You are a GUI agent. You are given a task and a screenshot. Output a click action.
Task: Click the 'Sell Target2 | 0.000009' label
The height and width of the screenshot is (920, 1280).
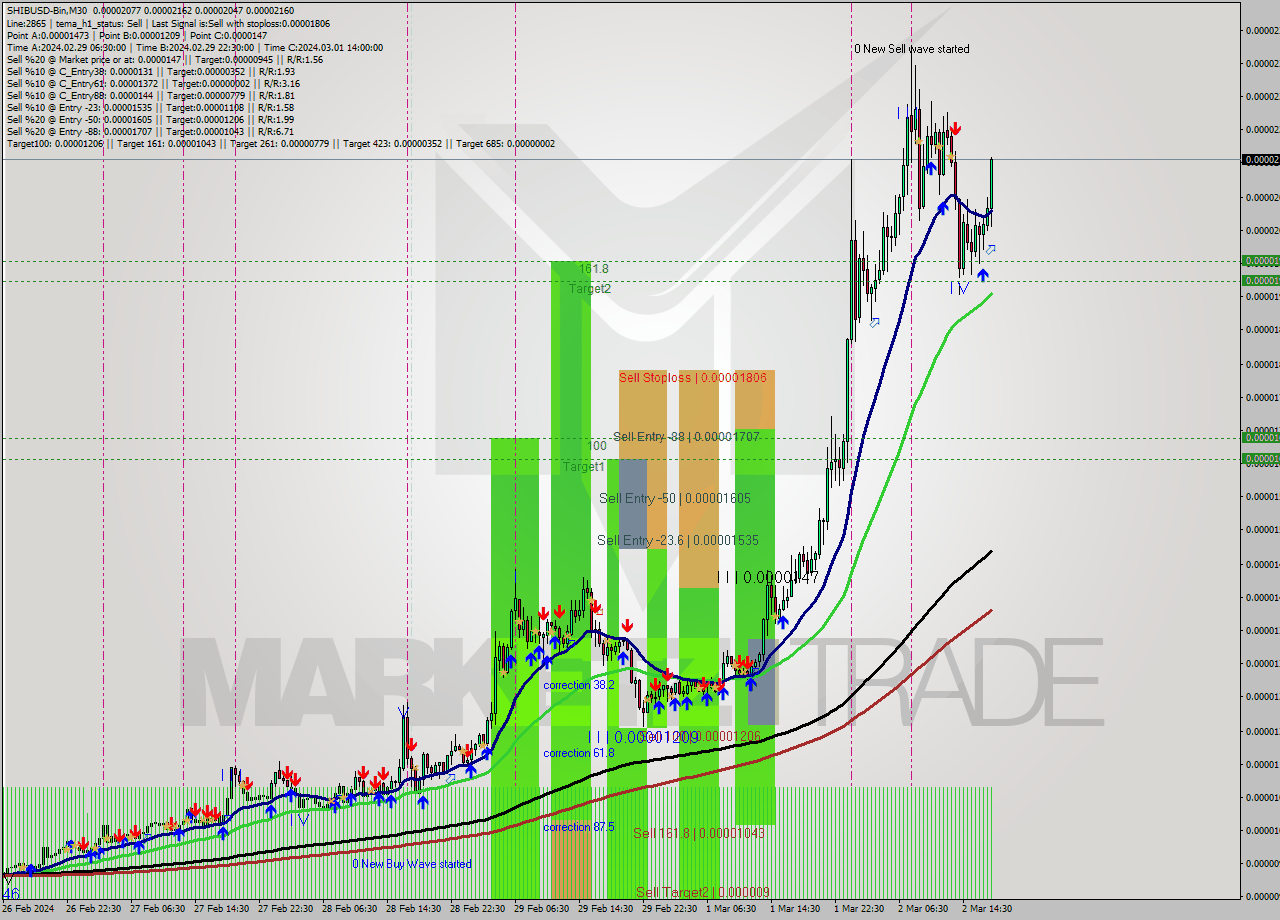703,892
